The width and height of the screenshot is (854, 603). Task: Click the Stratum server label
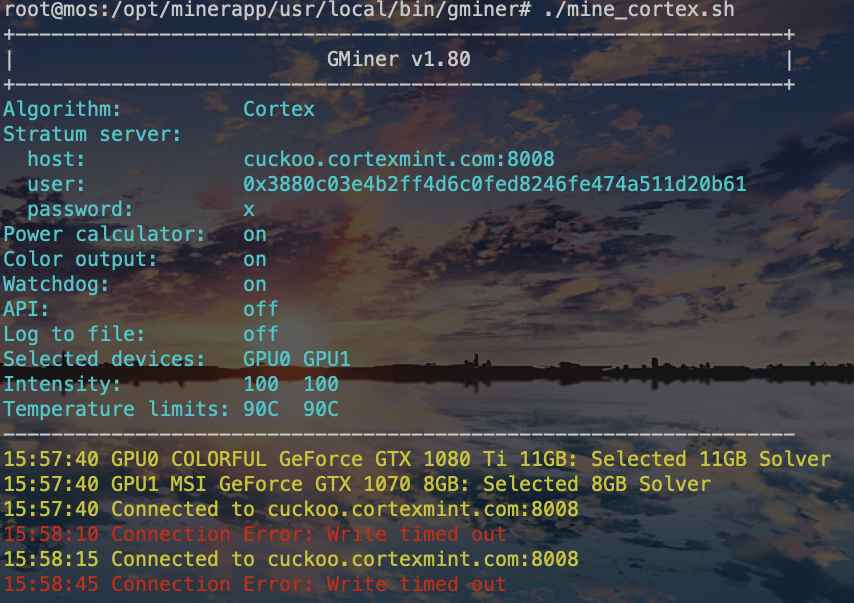[92, 134]
